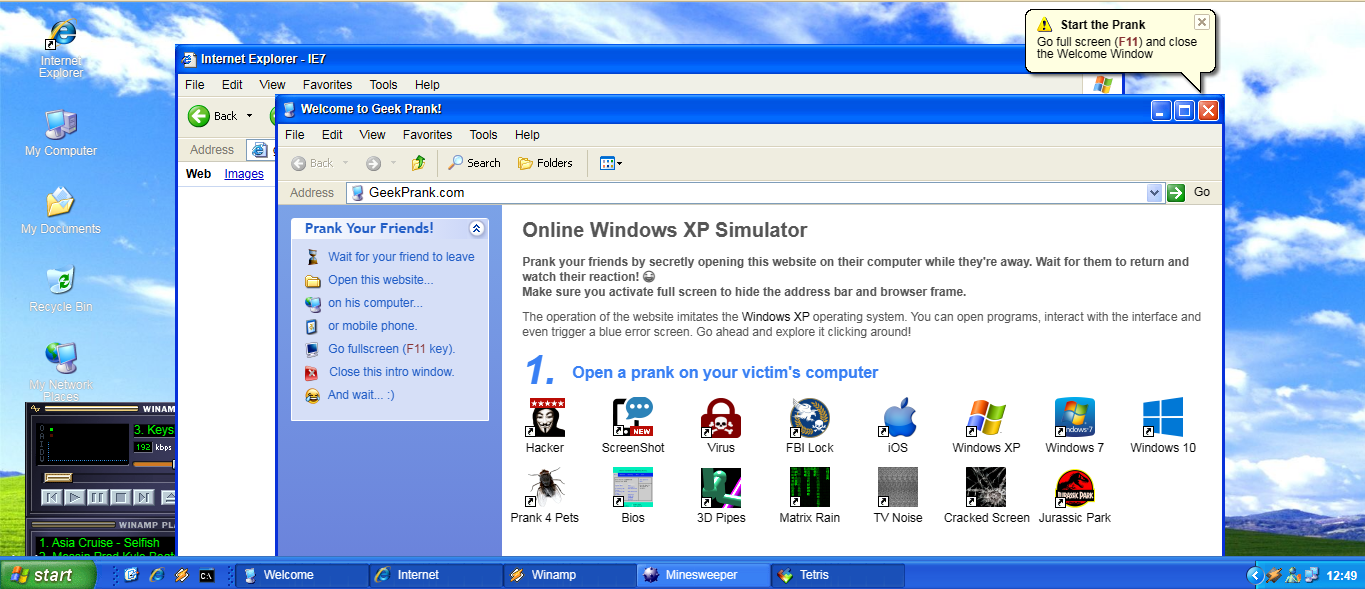Click 'Close this intro window' link
Viewport: 1365px width, 589px height.
(391, 372)
